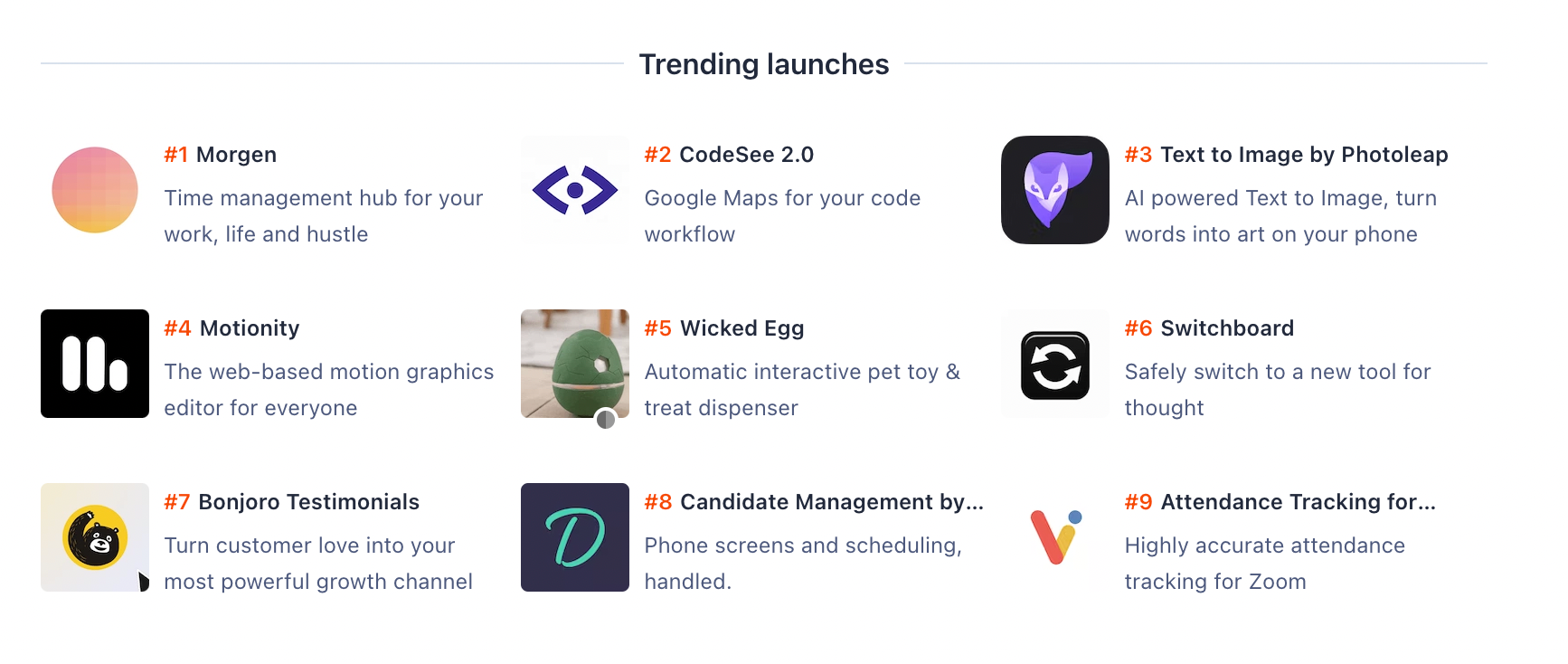Go to #7 Bonjoro Testimonials title

[x=291, y=502]
